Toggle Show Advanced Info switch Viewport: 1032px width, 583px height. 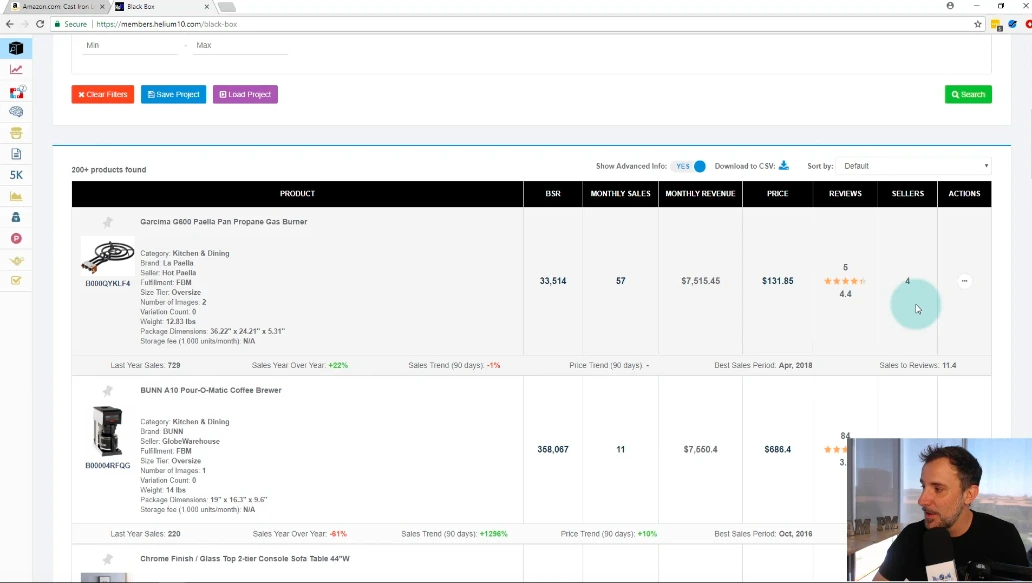point(690,166)
